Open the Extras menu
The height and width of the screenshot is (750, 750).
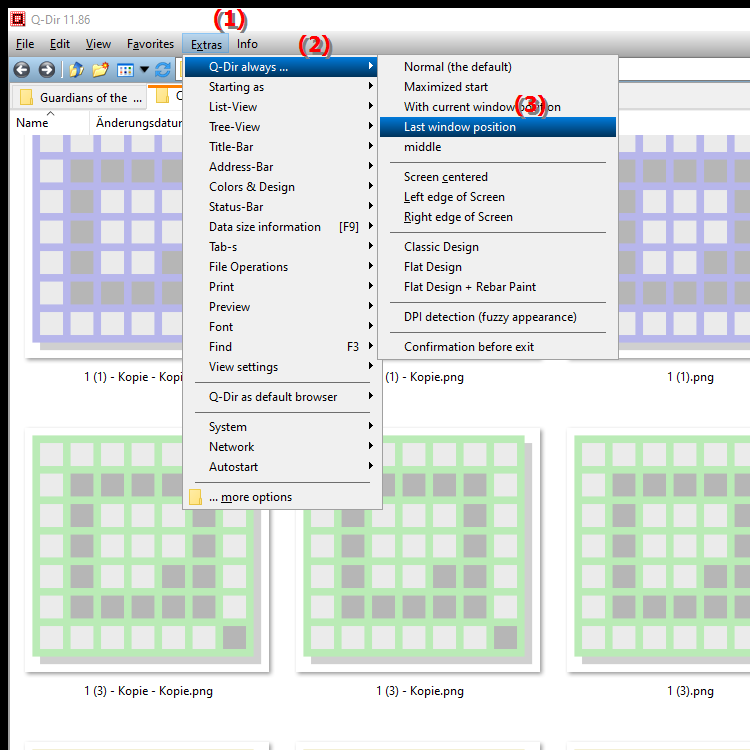pyautogui.click(x=206, y=44)
